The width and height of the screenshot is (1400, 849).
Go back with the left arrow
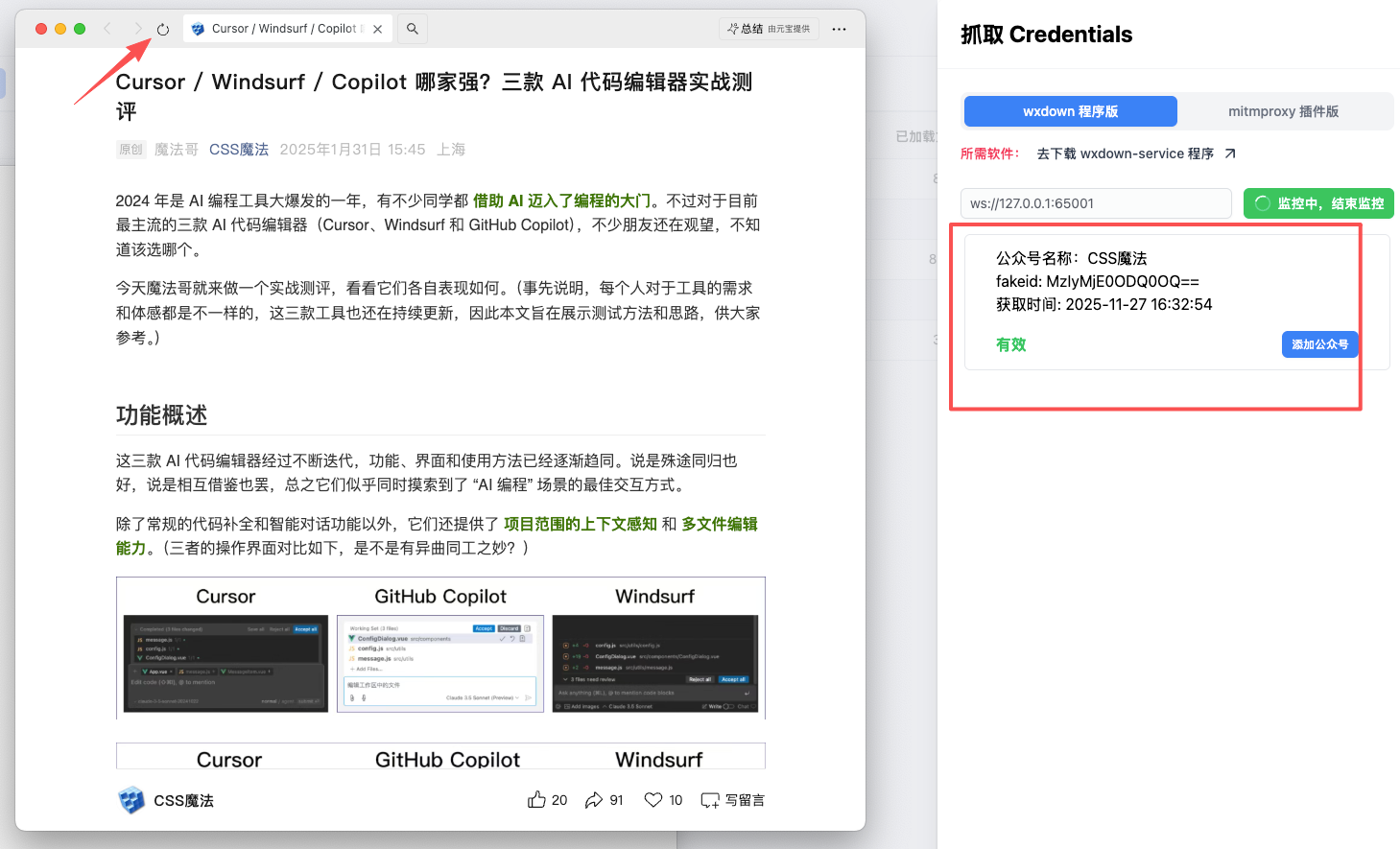107,29
